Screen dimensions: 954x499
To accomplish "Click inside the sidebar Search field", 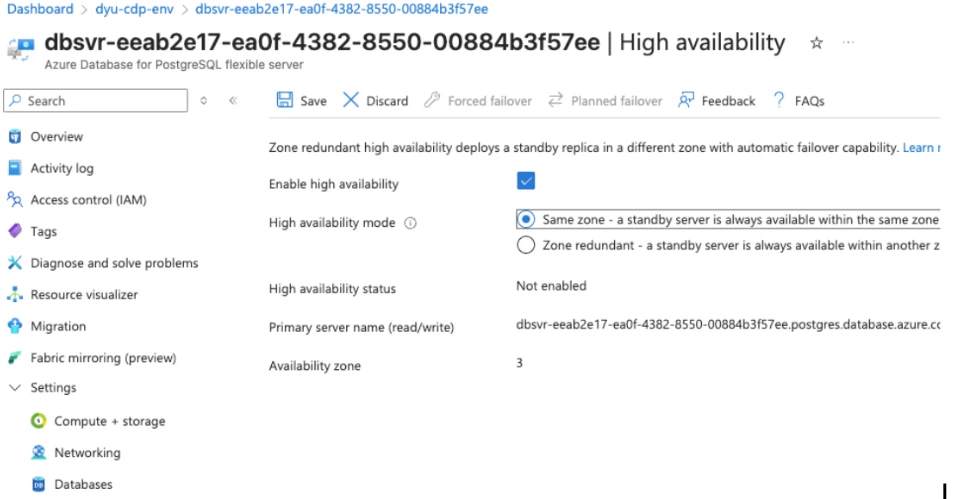I will [96, 100].
